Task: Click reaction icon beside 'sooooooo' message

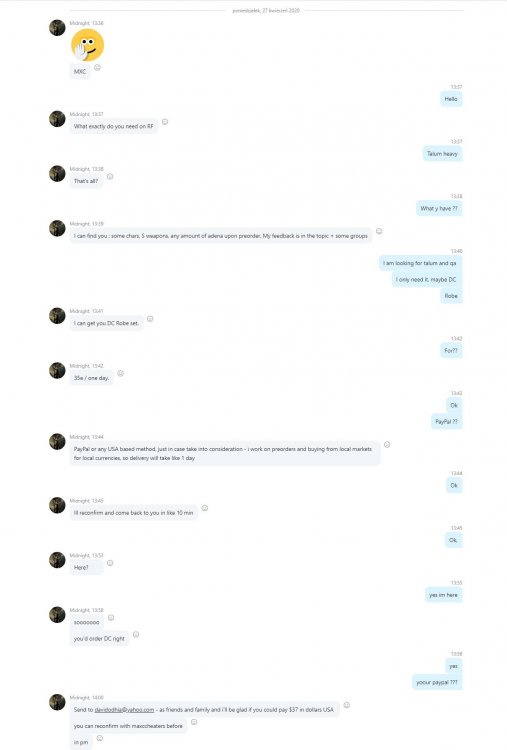Action: (x=111, y=618)
